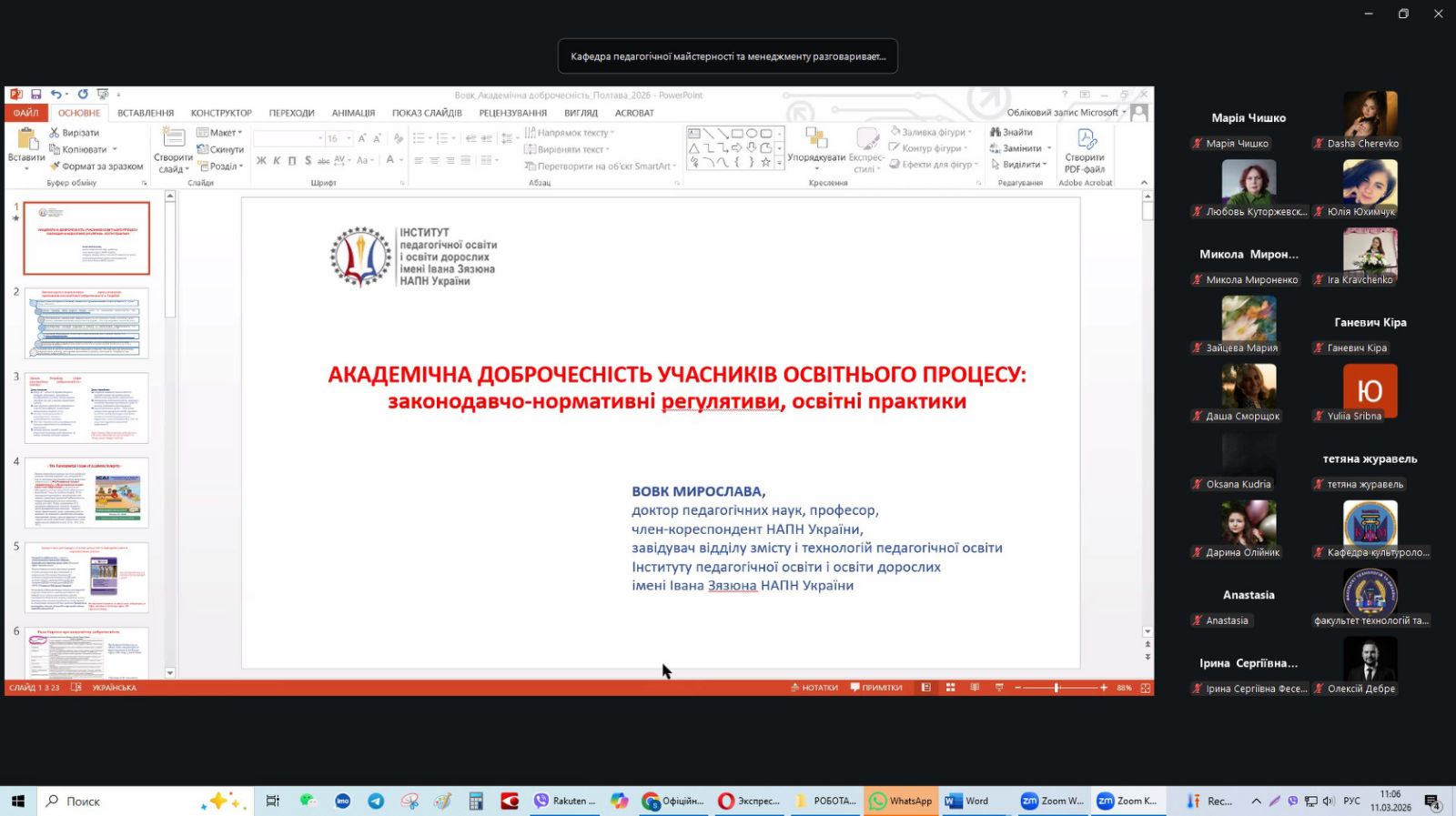Start slideshow from status bar icon
Image resolution: width=1456 pixels, height=816 pixels.
[999, 688]
